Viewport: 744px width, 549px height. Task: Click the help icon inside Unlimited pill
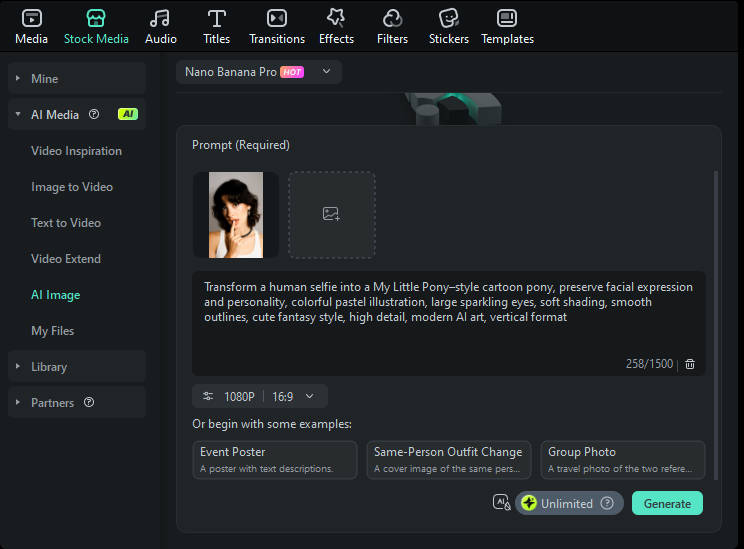click(607, 503)
